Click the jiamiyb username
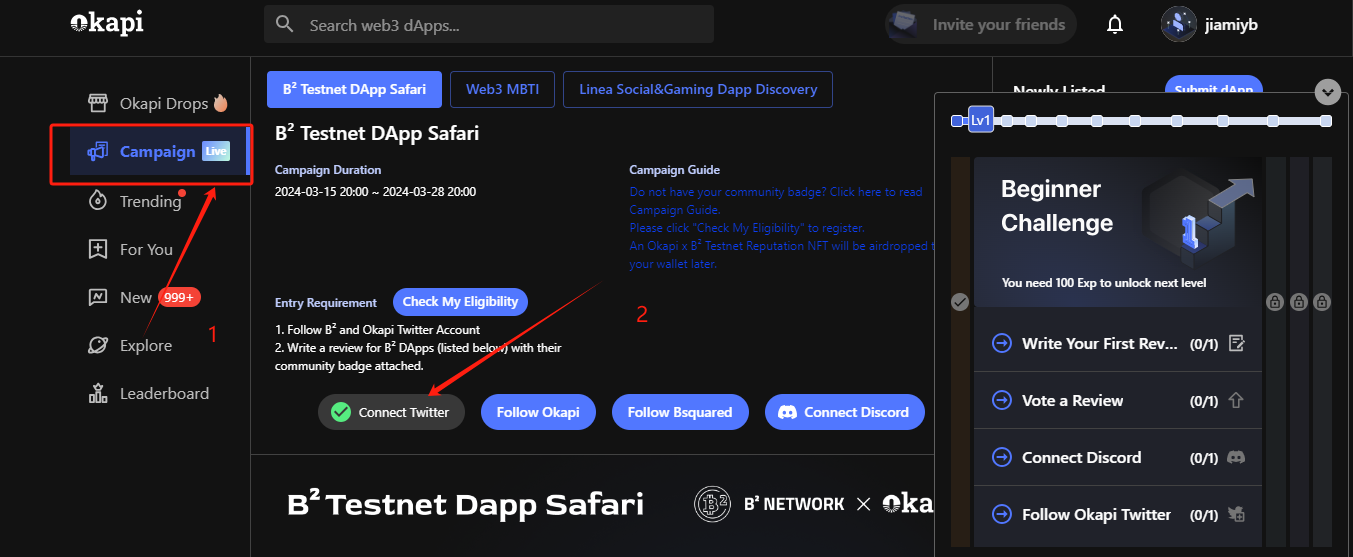Image resolution: width=1353 pixels, height=557 pixels. [x=1232, y=24]
